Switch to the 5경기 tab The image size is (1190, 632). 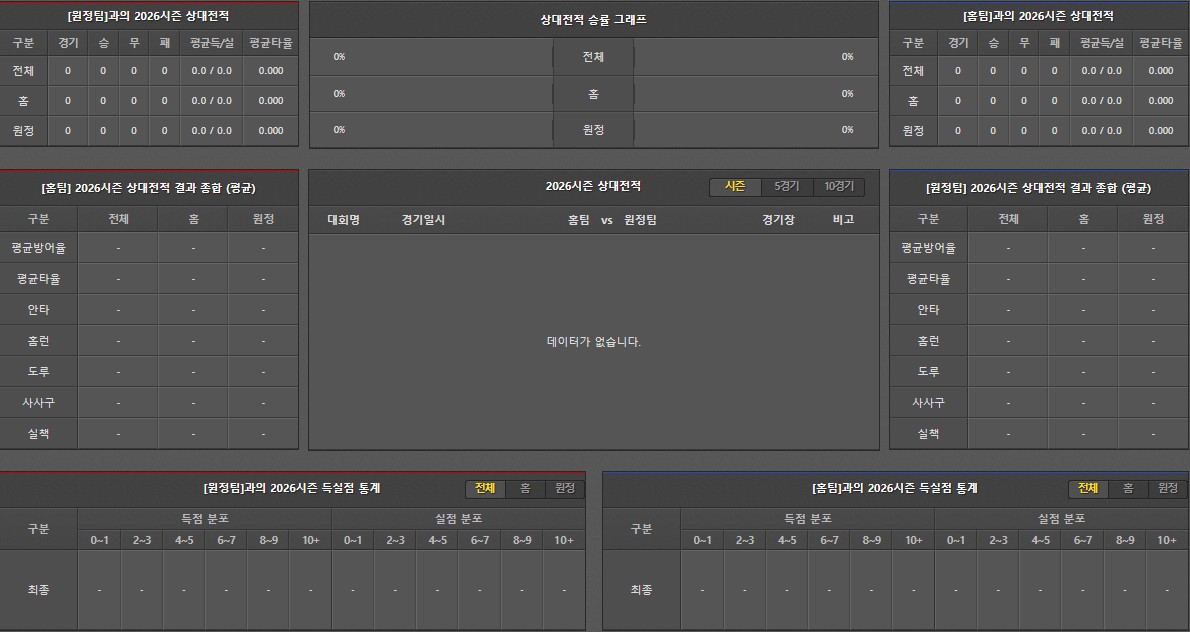787,187
